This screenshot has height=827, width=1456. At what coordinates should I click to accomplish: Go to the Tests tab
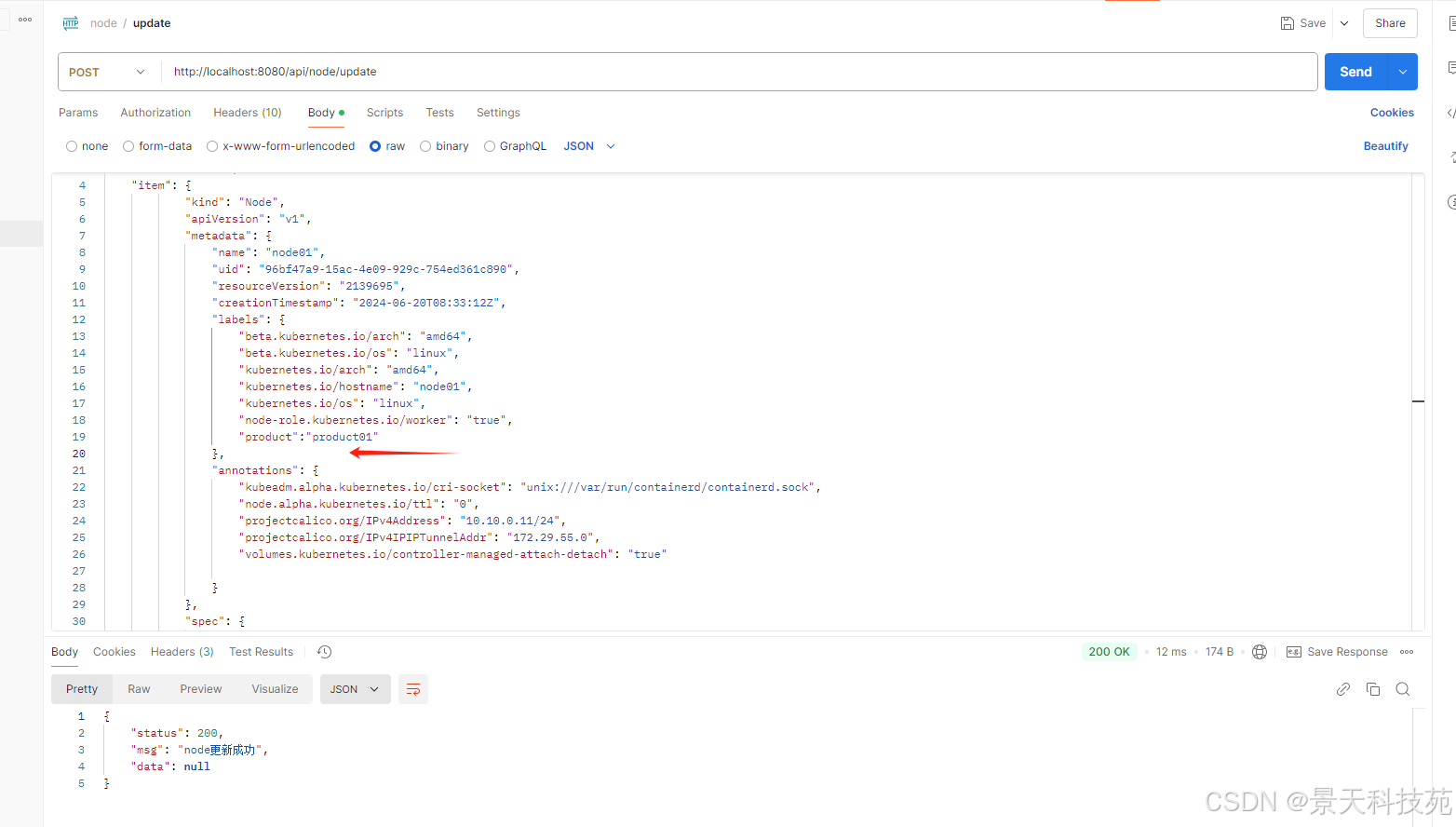tap(439, 113)
